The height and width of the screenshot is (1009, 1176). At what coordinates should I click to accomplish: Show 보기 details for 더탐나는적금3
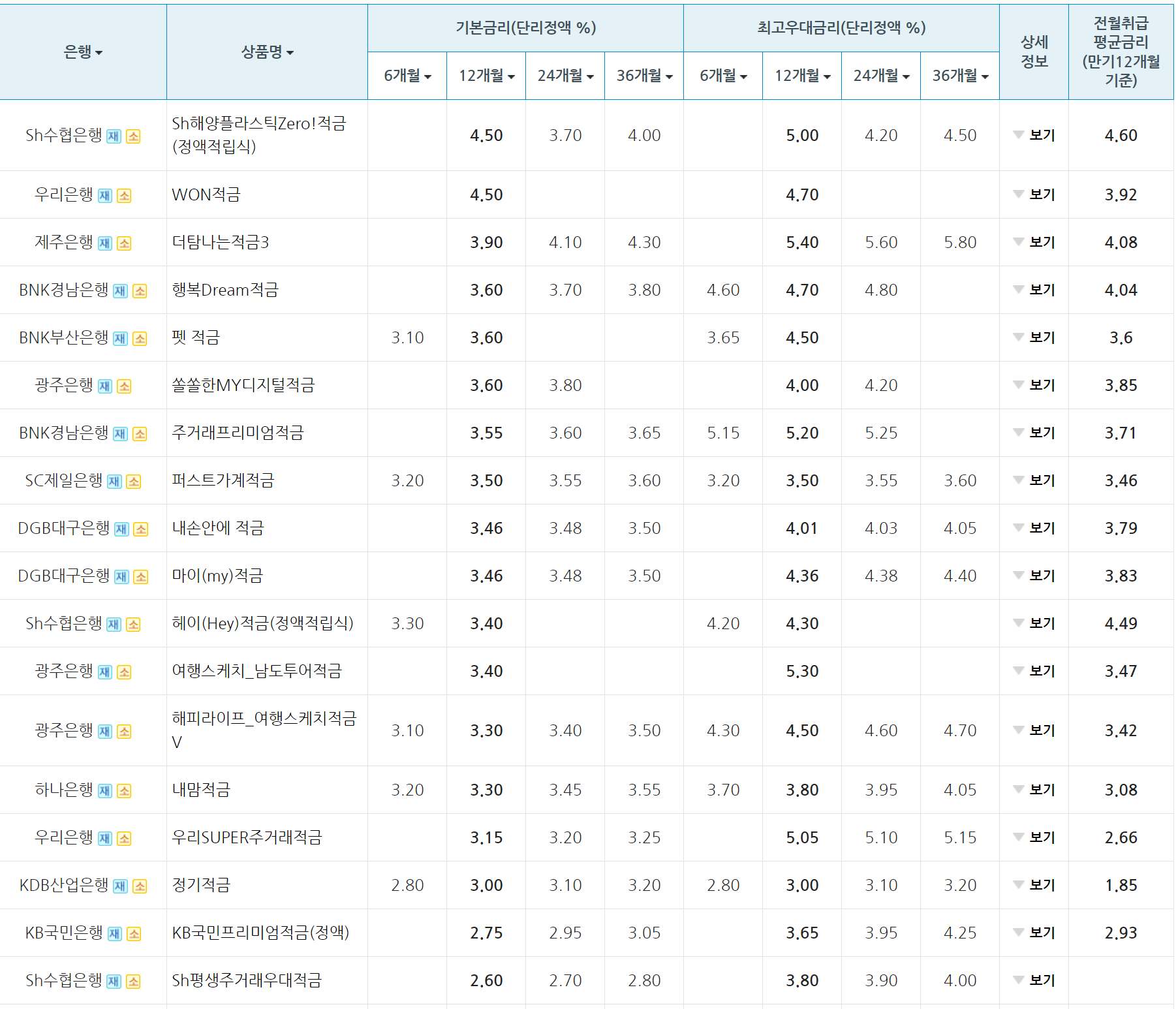click(1034, 242)
